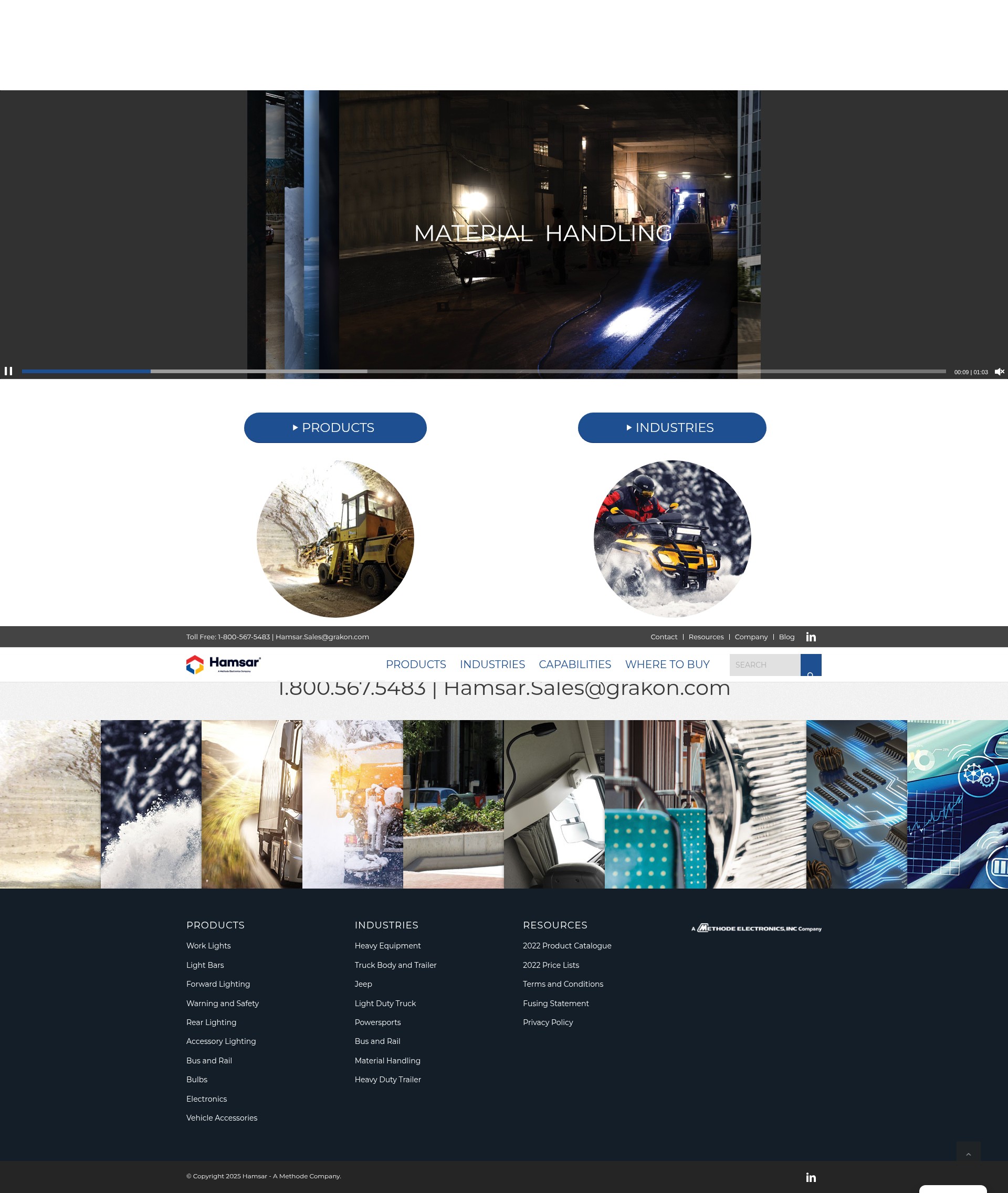Open Warning and Safety footer link
The width and height of the screenshot is (1008, 1193).
pyautogui.click(x=222, y=1004)
